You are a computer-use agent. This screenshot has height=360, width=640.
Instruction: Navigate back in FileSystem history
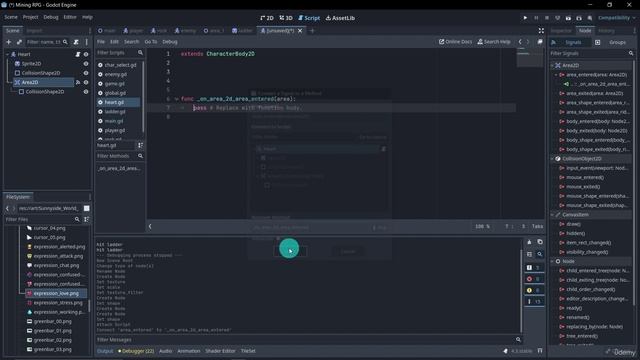click(7, 208)
